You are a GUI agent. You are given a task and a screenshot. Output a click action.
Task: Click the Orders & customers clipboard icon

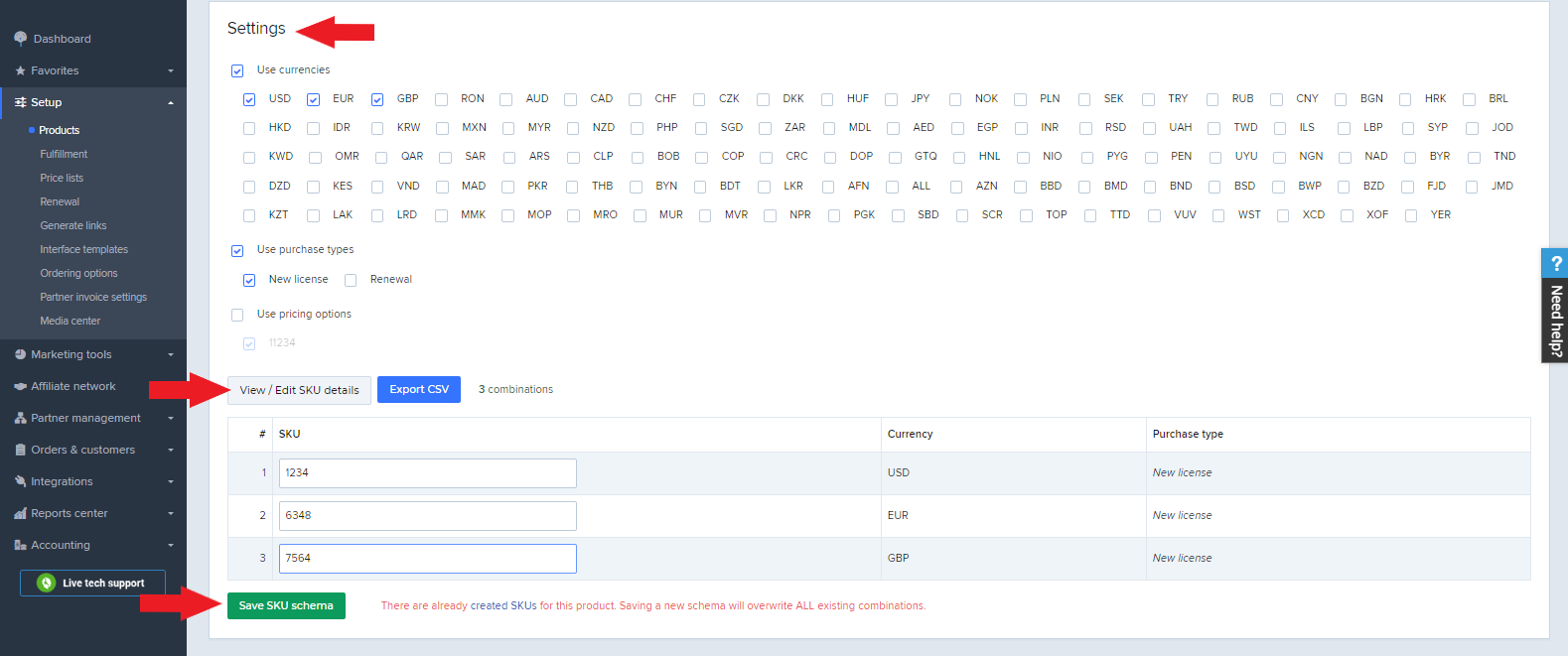pos(20,450)
